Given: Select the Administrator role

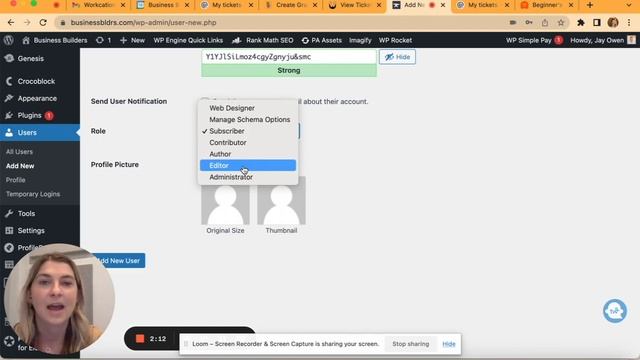Looking at the screenshot, I should 248,177.
